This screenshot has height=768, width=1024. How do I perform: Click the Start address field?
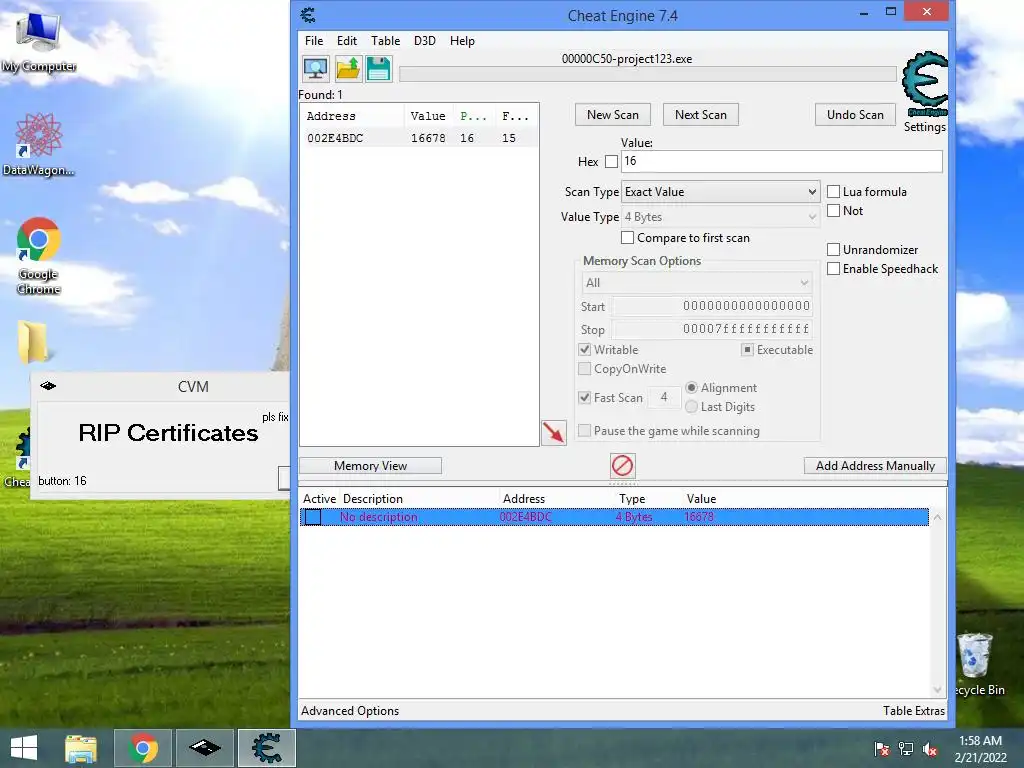[x=712, y=306]
